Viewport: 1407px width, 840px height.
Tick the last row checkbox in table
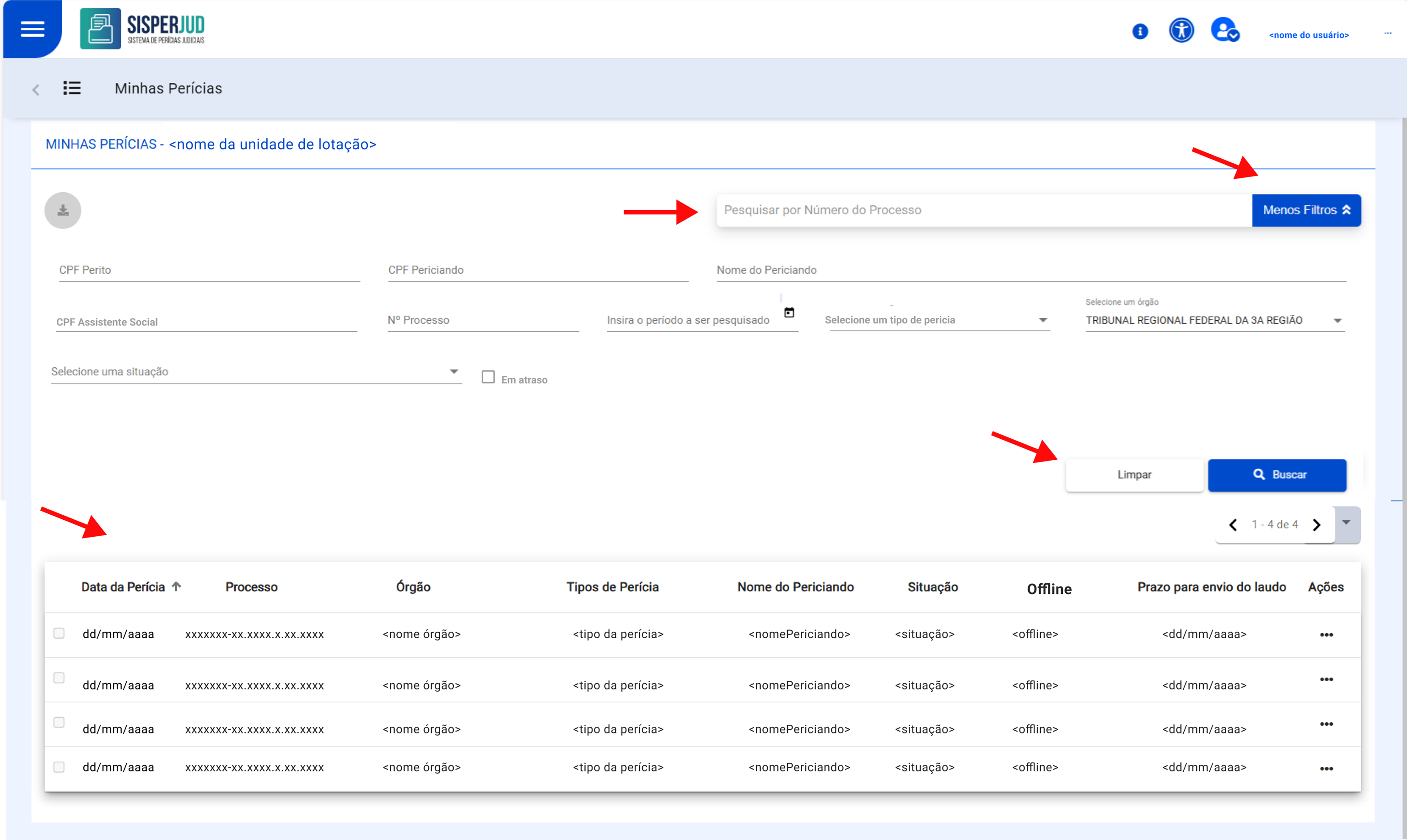click(59, 767)
